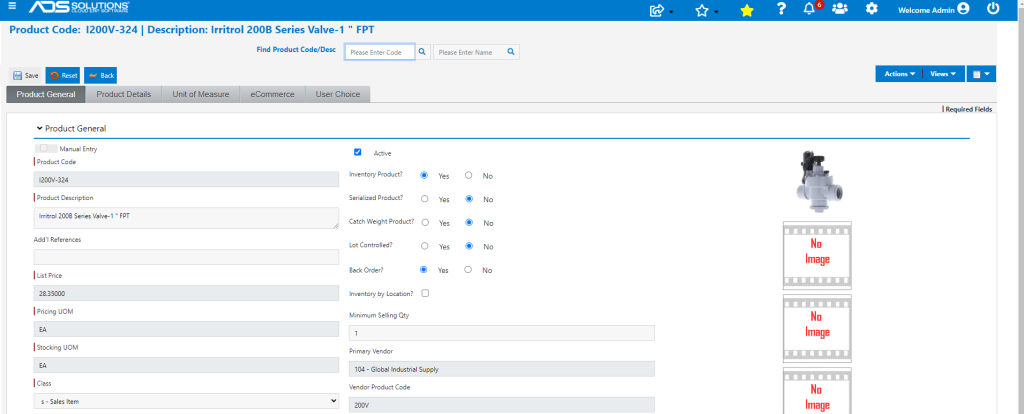This screenshot has width=1024, height=414.
Task: Click the yellow filled star icon
Action: coord(747,10)
